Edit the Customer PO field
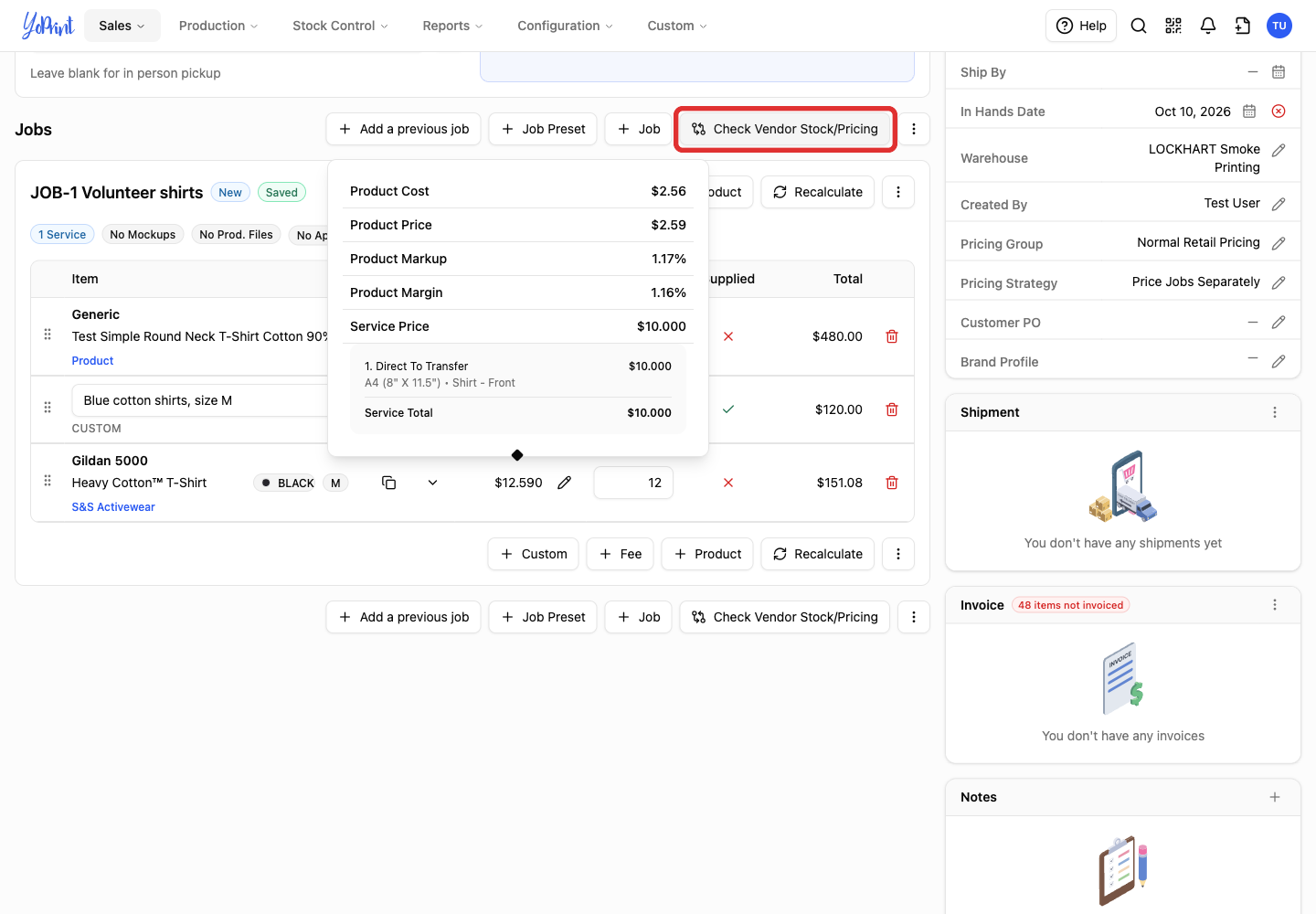Screen dimensions: 1316x914 (x=1279, y=322)
